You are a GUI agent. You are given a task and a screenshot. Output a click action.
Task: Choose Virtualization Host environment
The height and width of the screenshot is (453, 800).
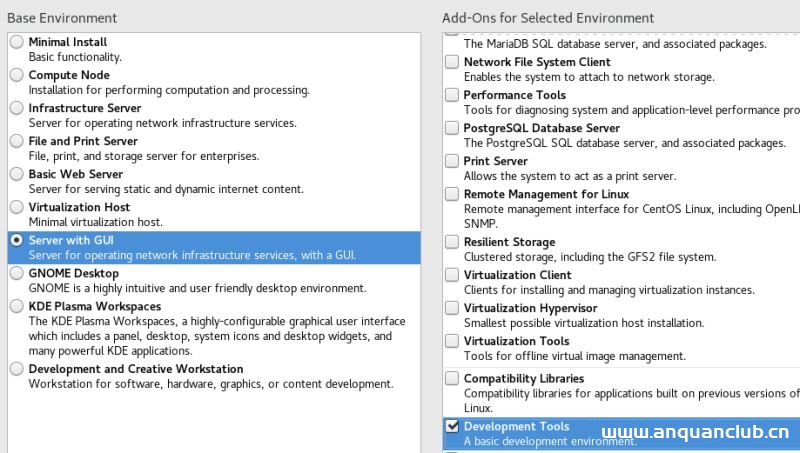tap(17, 208)
